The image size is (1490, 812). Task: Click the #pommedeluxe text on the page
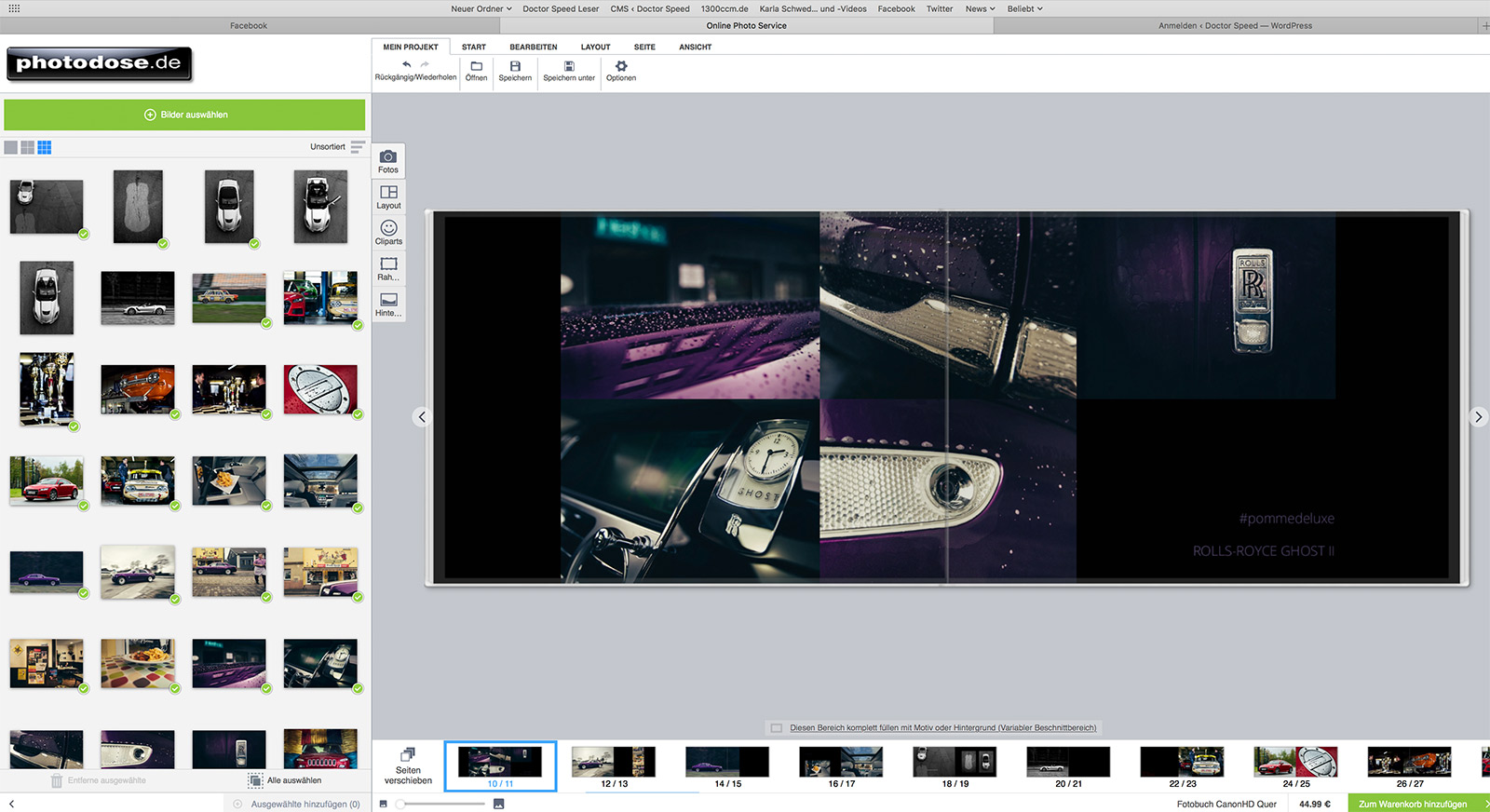1286,519
